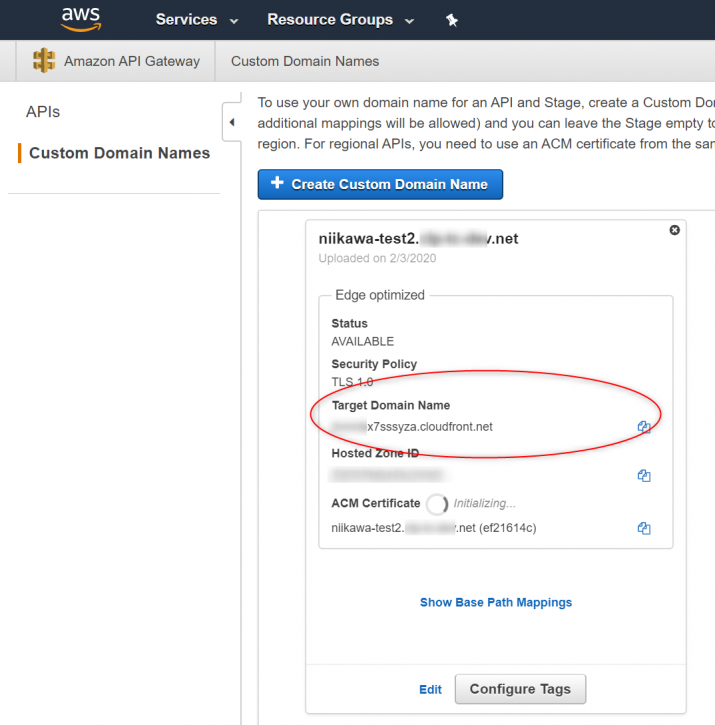Click Create Custom Domain Name button
Image resolution: width=715 pixels, height=725 pixels.
click(x=380, y=184)
